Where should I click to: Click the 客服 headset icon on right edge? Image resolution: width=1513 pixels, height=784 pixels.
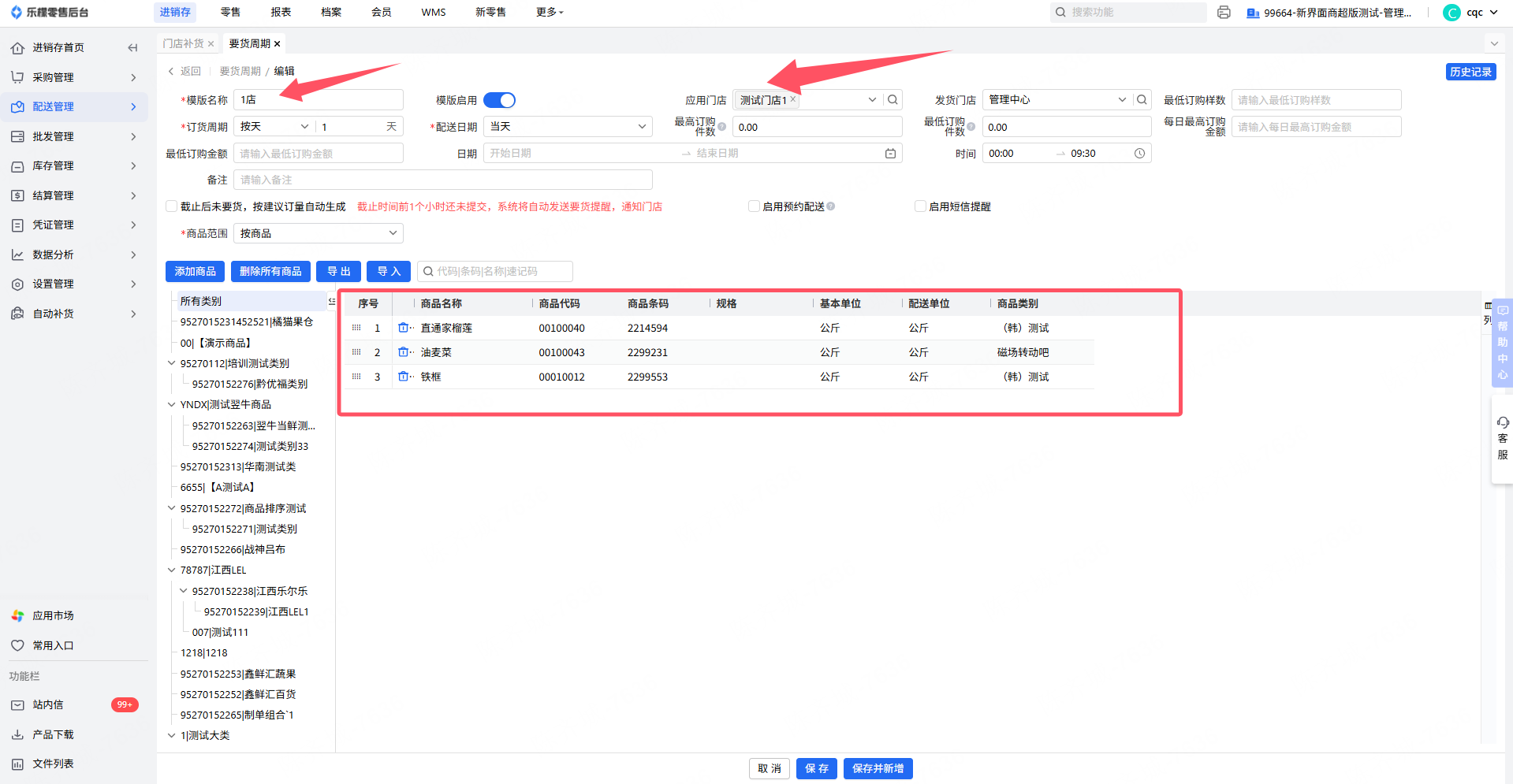(1503, 423)
